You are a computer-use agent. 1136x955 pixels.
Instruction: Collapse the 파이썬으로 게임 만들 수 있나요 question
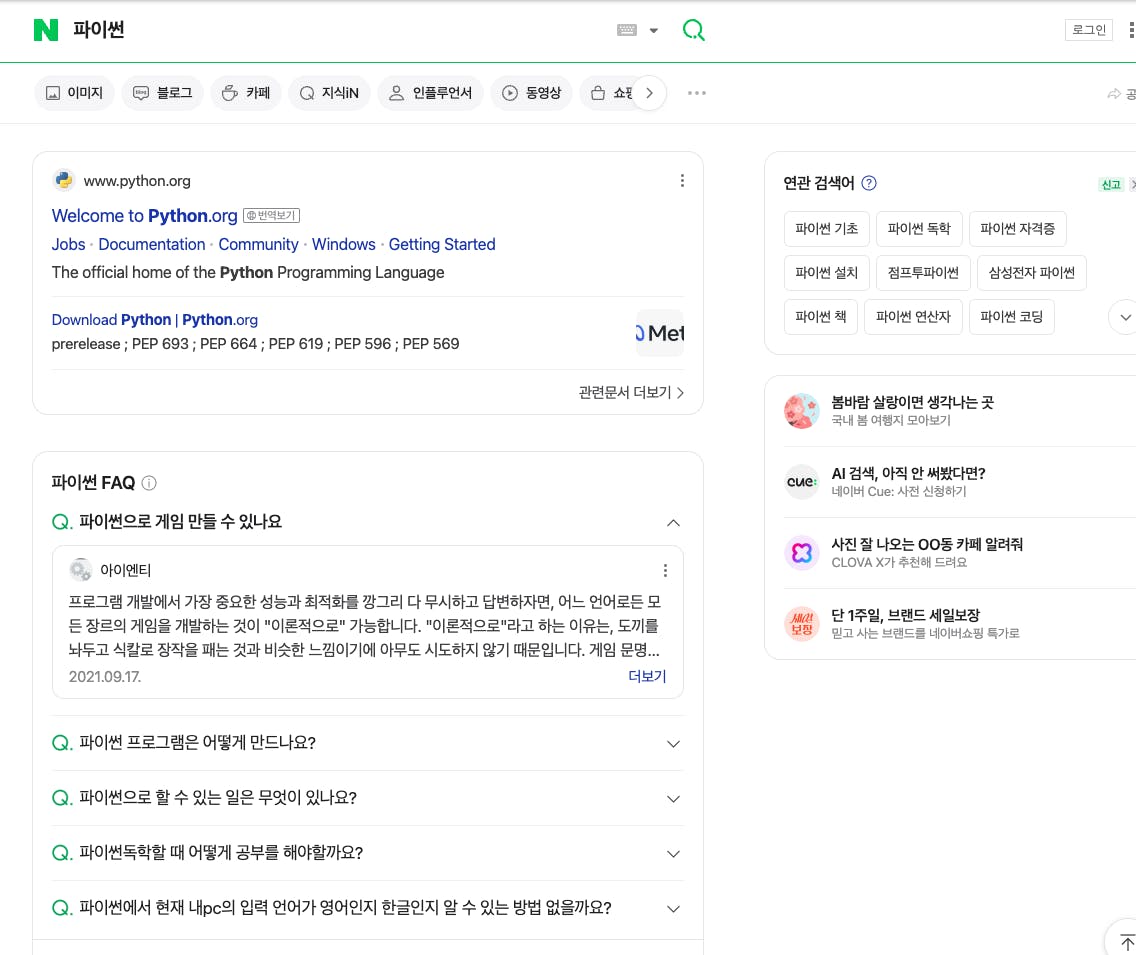673,522
